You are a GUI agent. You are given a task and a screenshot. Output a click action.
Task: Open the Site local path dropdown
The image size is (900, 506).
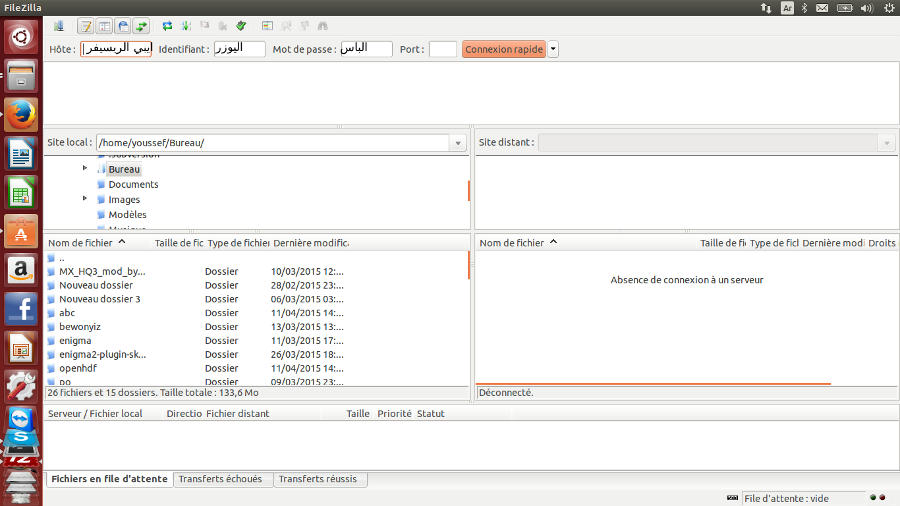coord(457,143)
